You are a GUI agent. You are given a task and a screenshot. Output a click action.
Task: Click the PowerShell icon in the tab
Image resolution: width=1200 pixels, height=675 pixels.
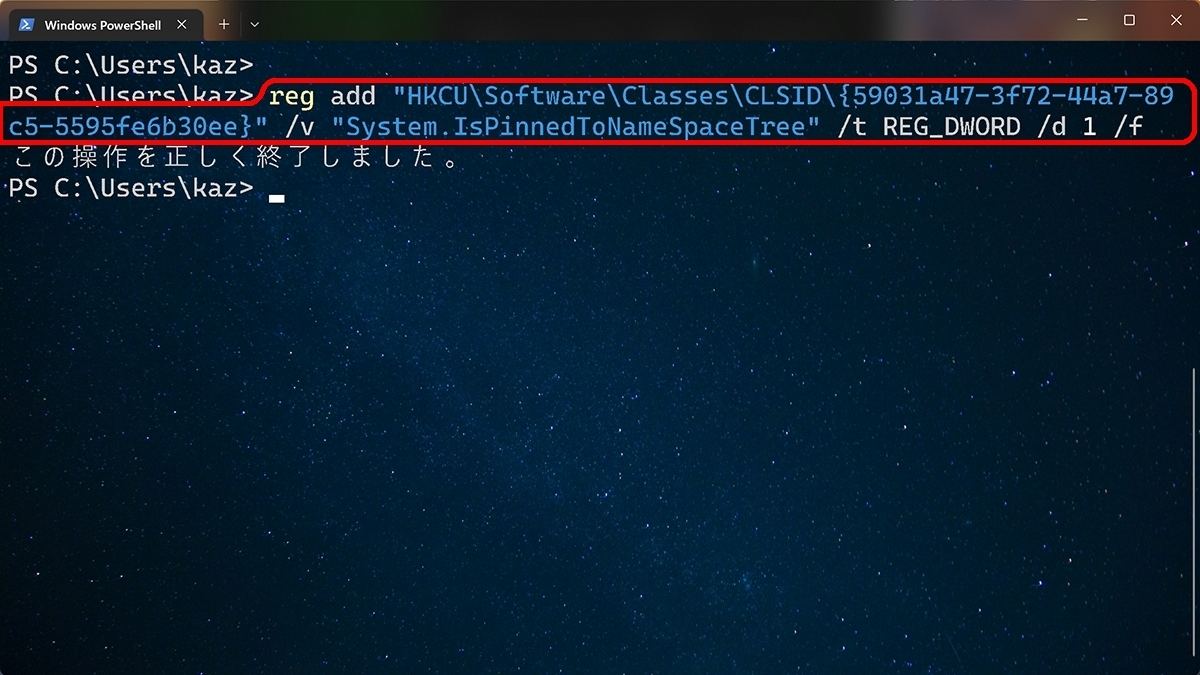pos(27,25)
